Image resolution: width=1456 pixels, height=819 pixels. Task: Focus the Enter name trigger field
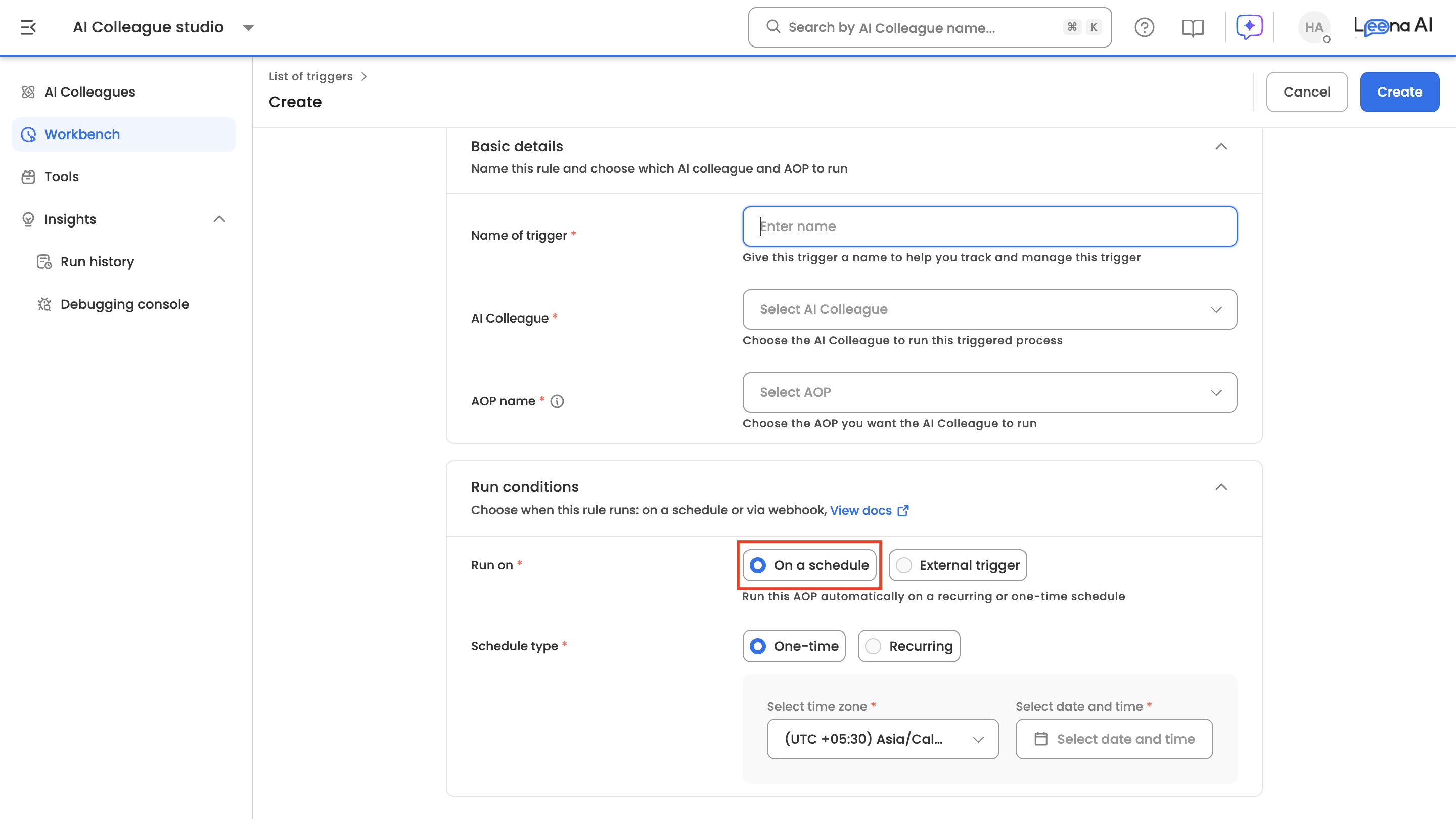[x=990, y=226]
